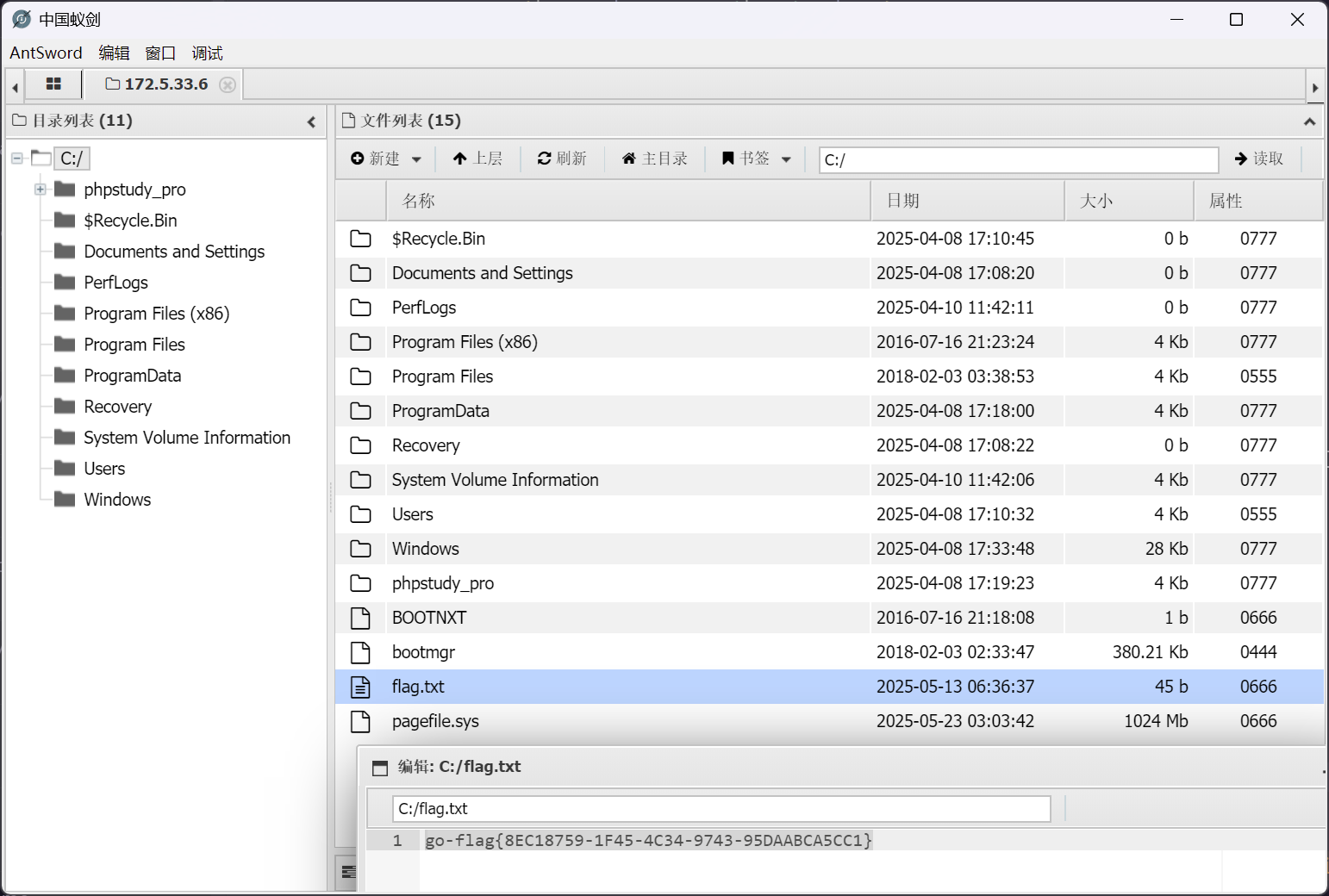Open the 调试 (debug) menu
1329x896 pixels.
(207, 53)
